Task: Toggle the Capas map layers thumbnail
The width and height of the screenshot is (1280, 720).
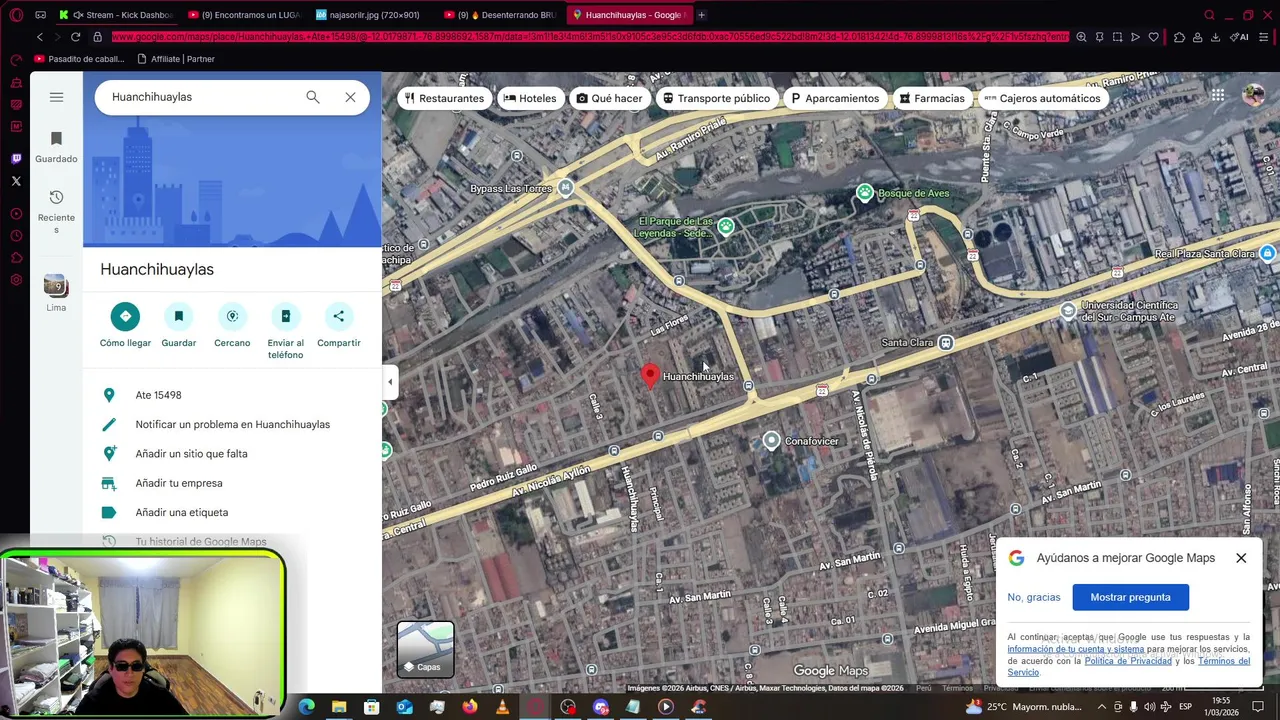Action: pos(426,650)
